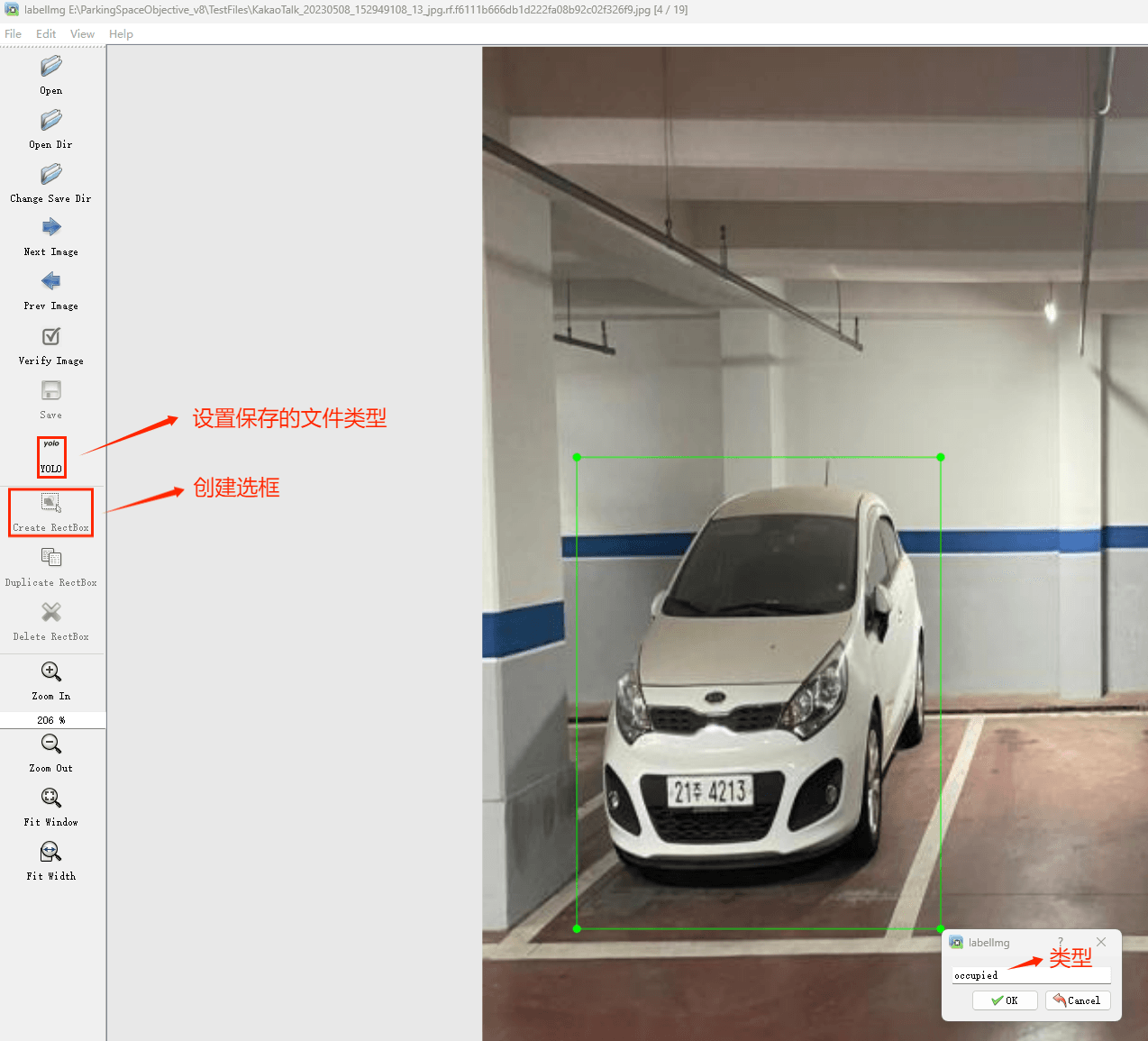Click the 206 % zoom value field
The image size is (1148, 1041).
pos(52,720)
